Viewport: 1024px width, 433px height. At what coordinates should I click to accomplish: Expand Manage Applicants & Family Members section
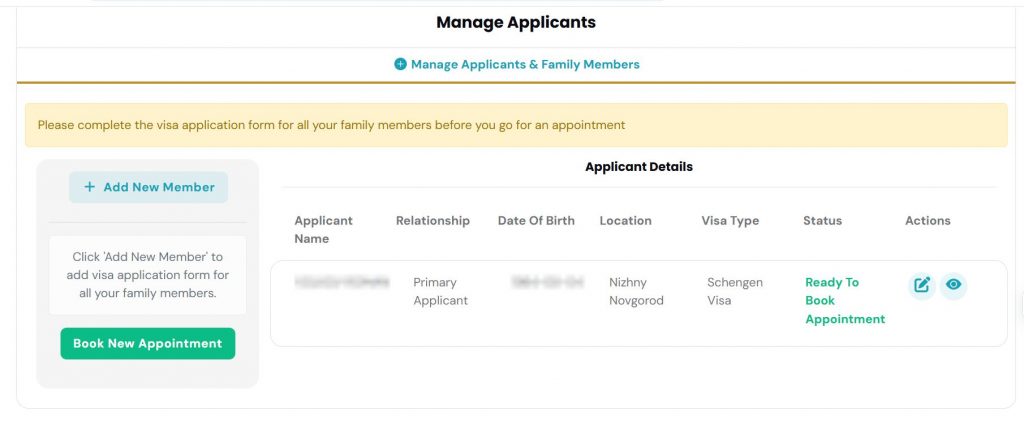517,64
